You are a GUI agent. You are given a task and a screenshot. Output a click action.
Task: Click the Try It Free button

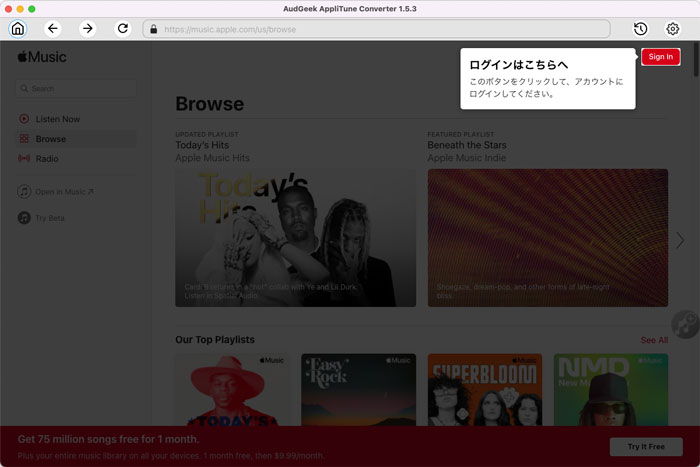(646, 446)
